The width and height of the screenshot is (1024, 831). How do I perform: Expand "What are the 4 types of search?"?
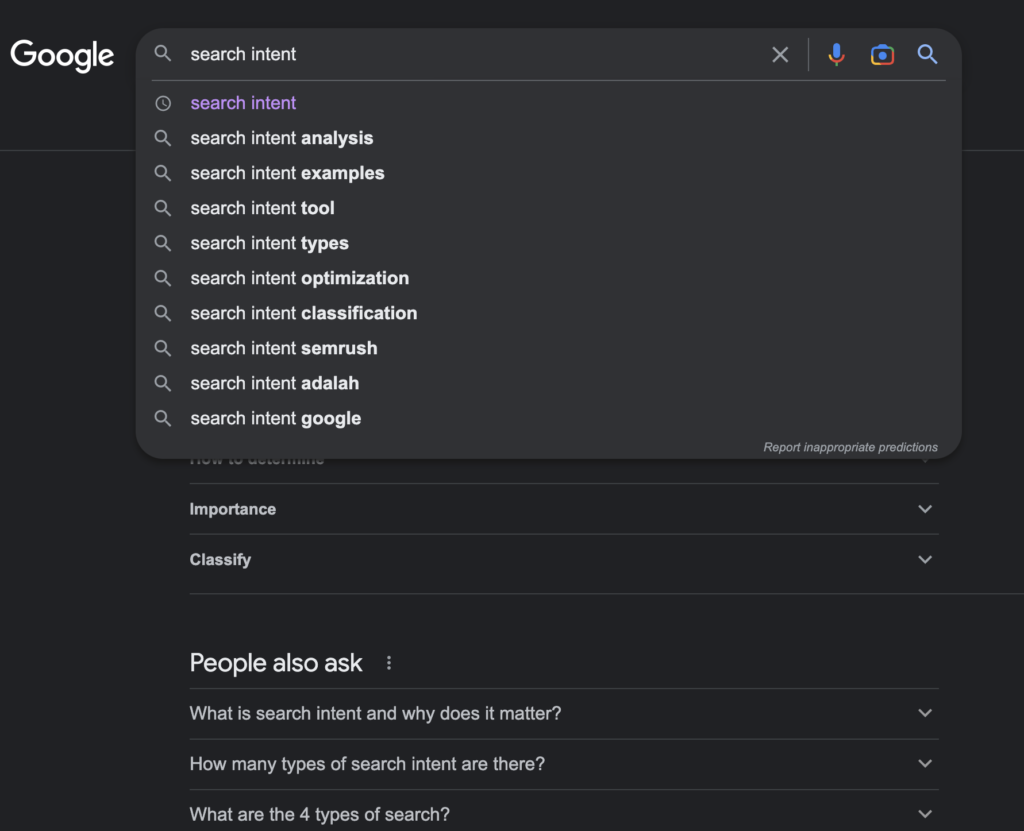point(563,813)
